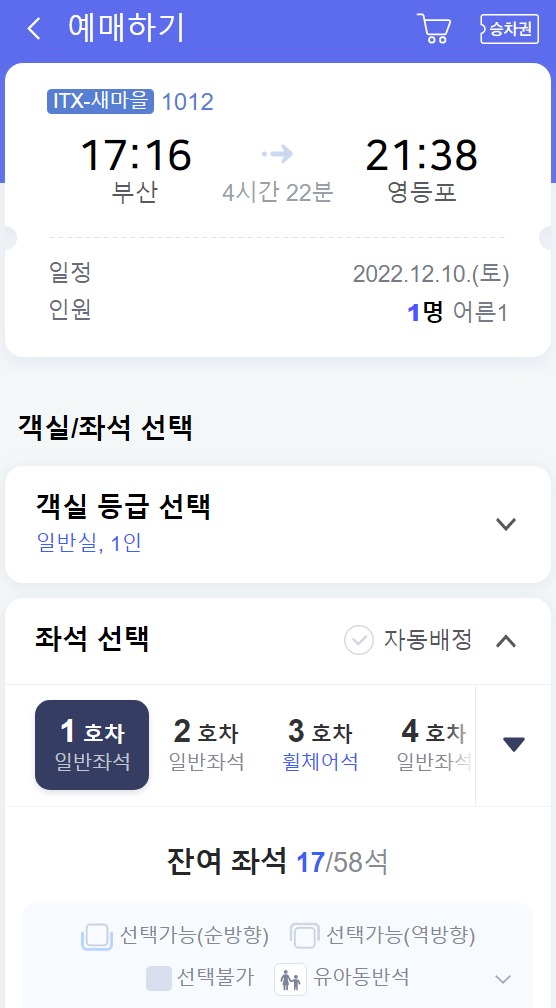Click the 일반실, 1인 link text
This screenshot has width=556, height=1008.
89,543
